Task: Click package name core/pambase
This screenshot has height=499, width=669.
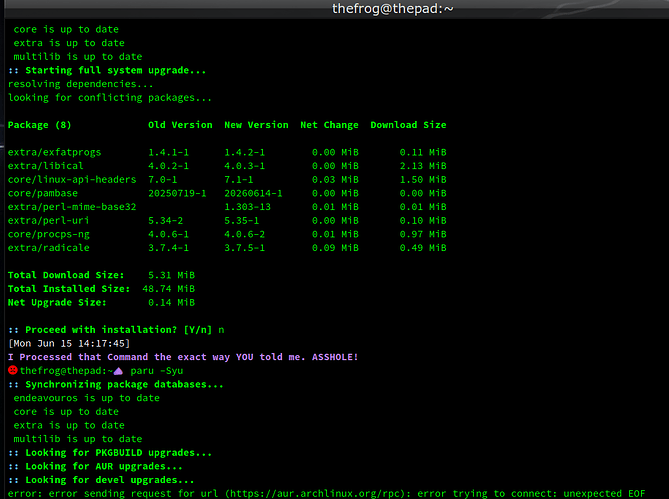Action: (x=43, y=193)
